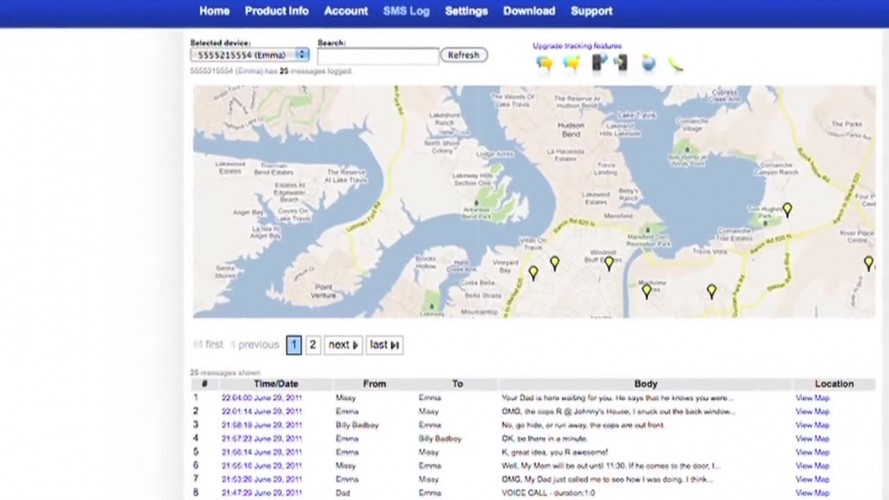Click the Search input field
The image size is (889, 500).
coord(378,56)
